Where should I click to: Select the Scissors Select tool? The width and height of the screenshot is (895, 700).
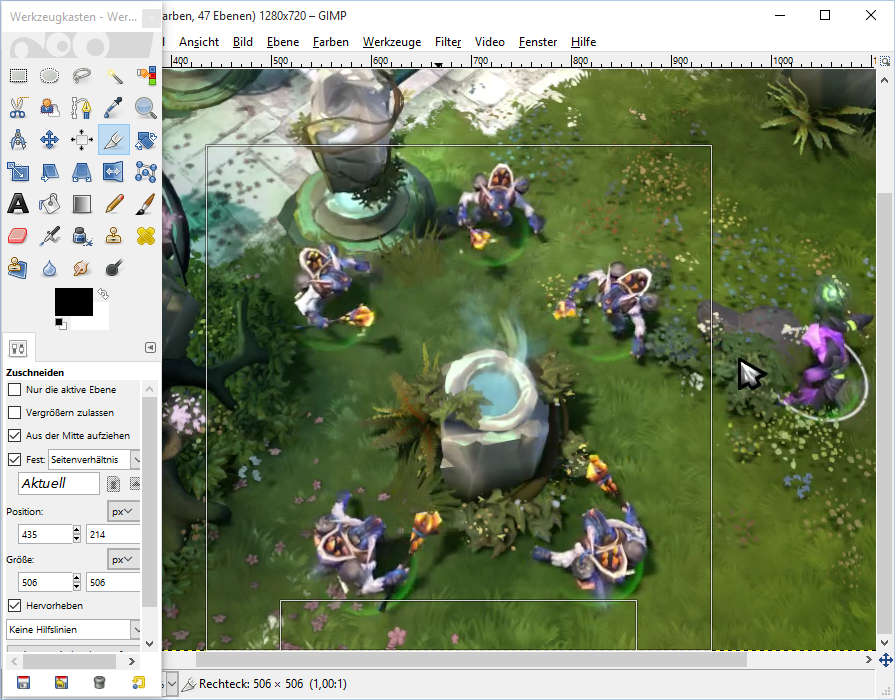(18, 107)
